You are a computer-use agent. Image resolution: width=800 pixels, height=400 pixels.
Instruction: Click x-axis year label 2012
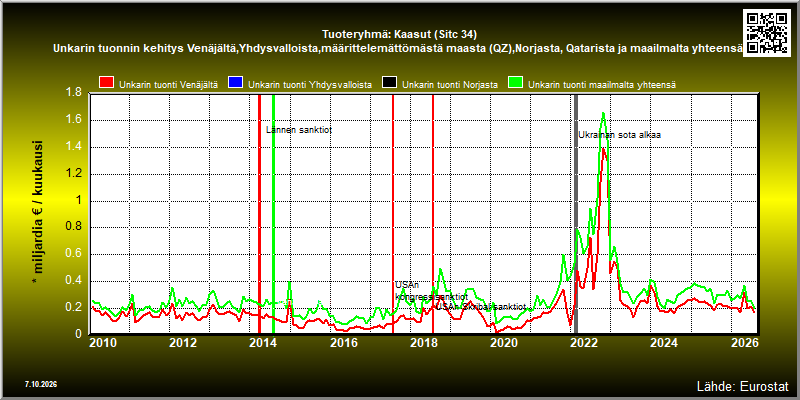coord(183,342)
